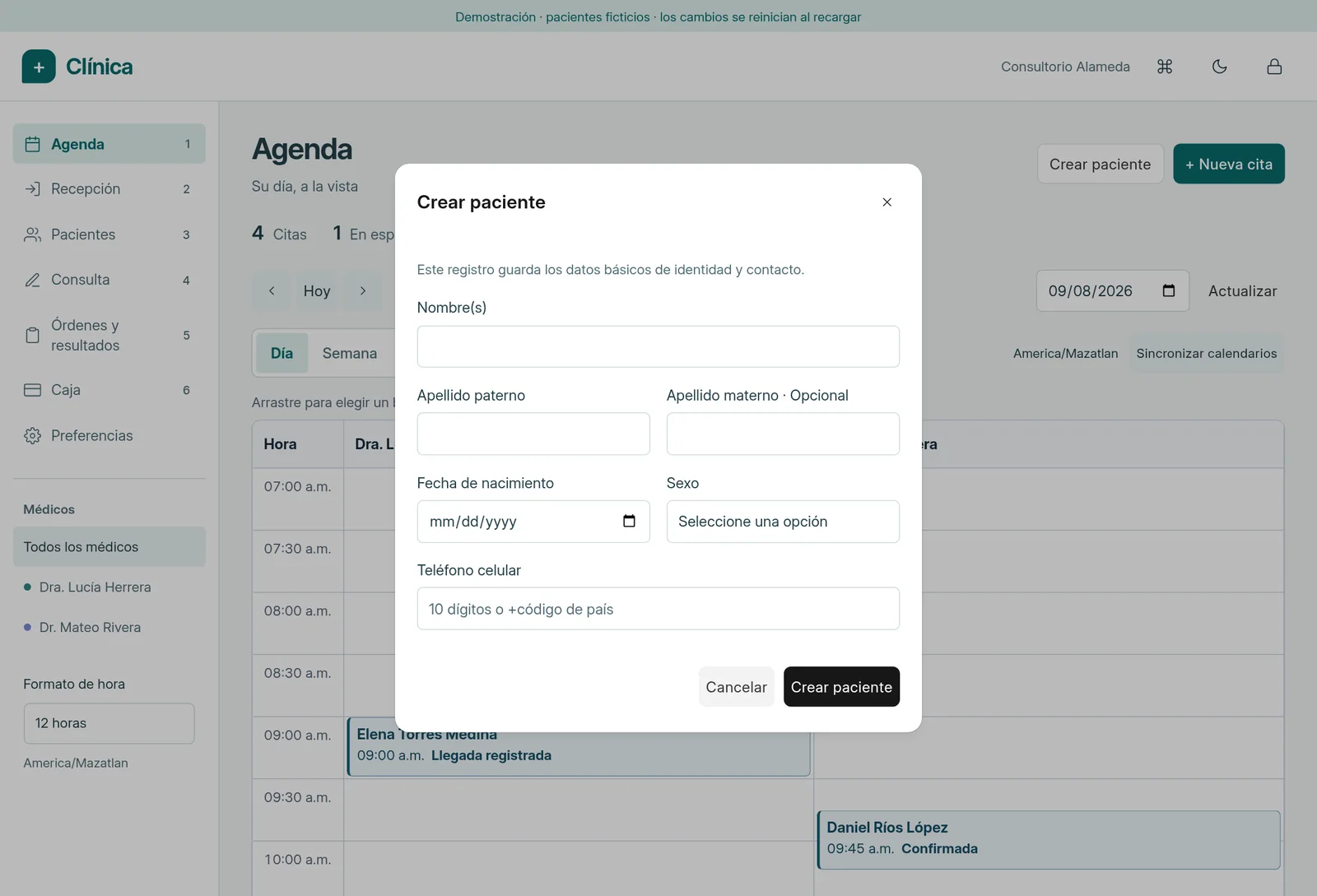Screen dimensions: 1317x896
Task: Expand the Sexo dropdown
Action: pos(783,522)
